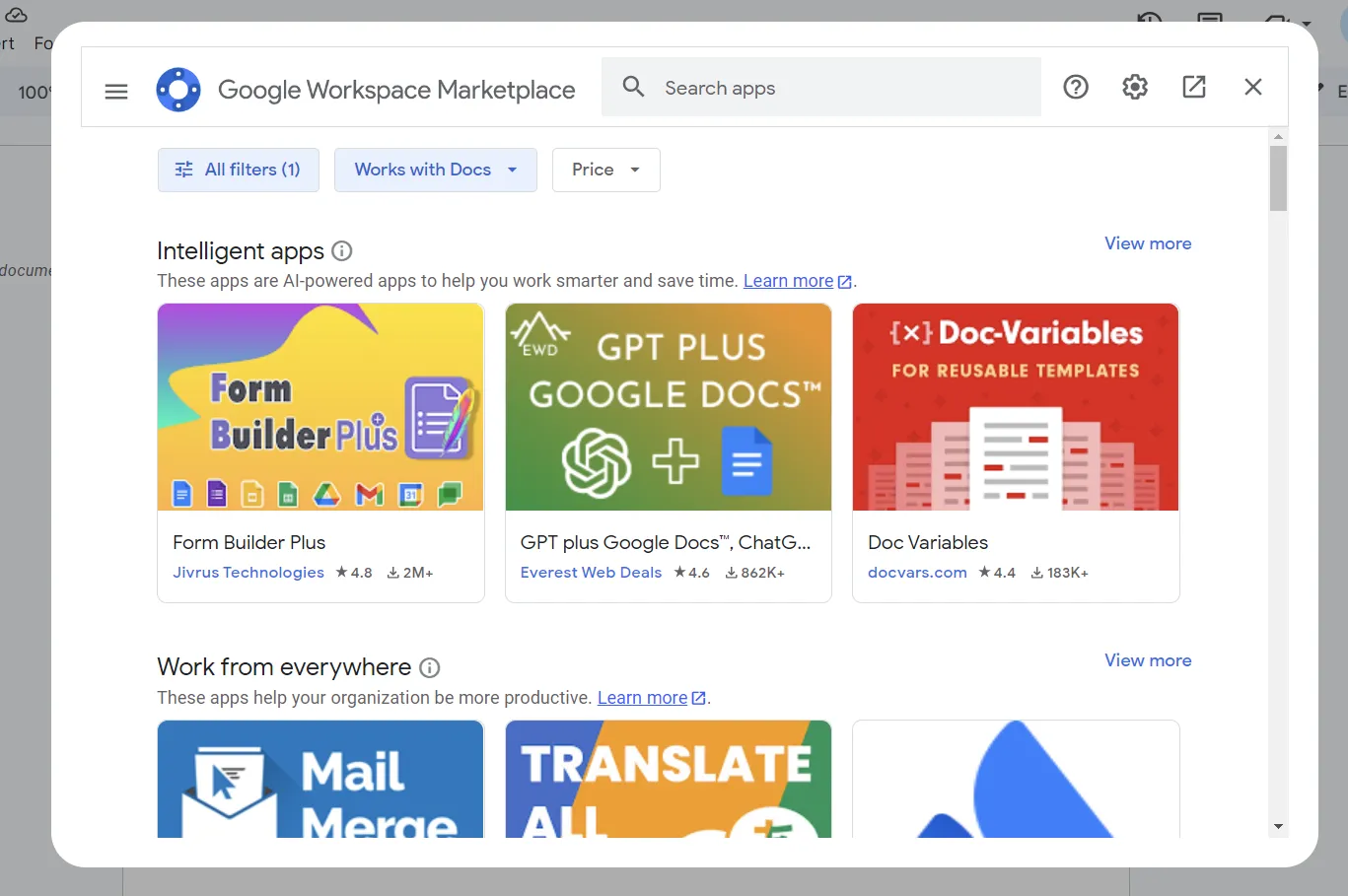The image size is (1348, 896).
Task: Click the search magnifier icon
Action: click(634, 88)
